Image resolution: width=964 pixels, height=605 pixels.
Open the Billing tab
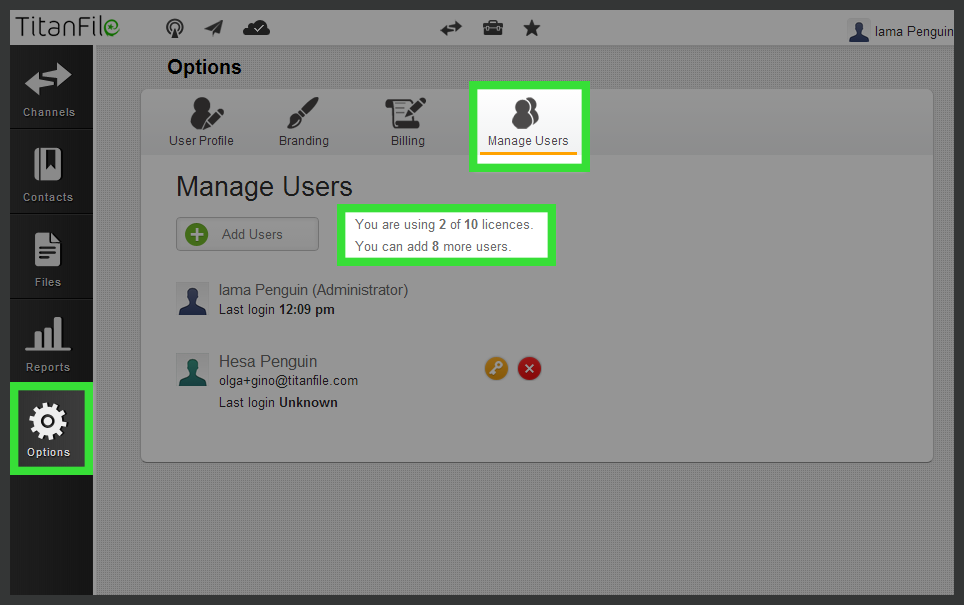pyautogui.click(x=406, y=120)
